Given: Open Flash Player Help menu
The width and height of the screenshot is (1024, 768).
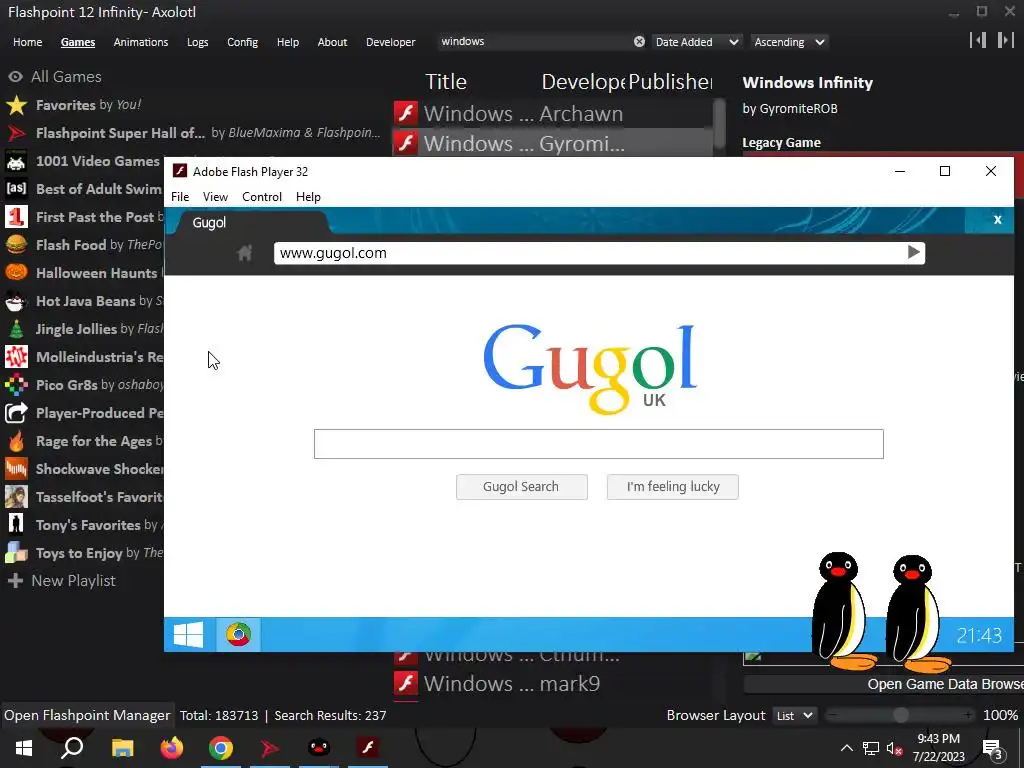Looking at the screenshot, I should coord(308,197).
